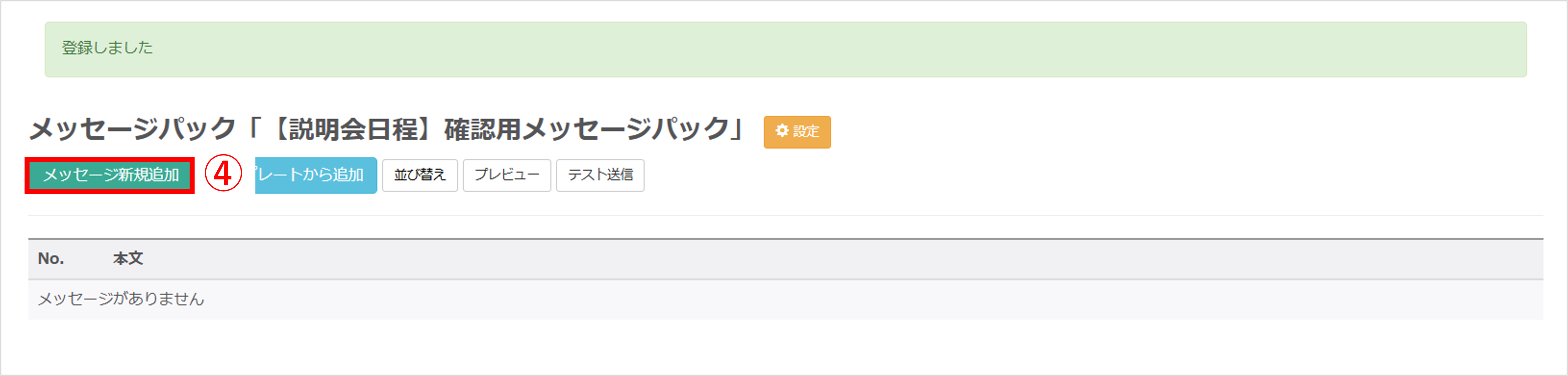Image resolution: width=1568 pixels, height=376 pixels.
Task: Click the メッセージがありません empty row text
Action: coord(121,299)
